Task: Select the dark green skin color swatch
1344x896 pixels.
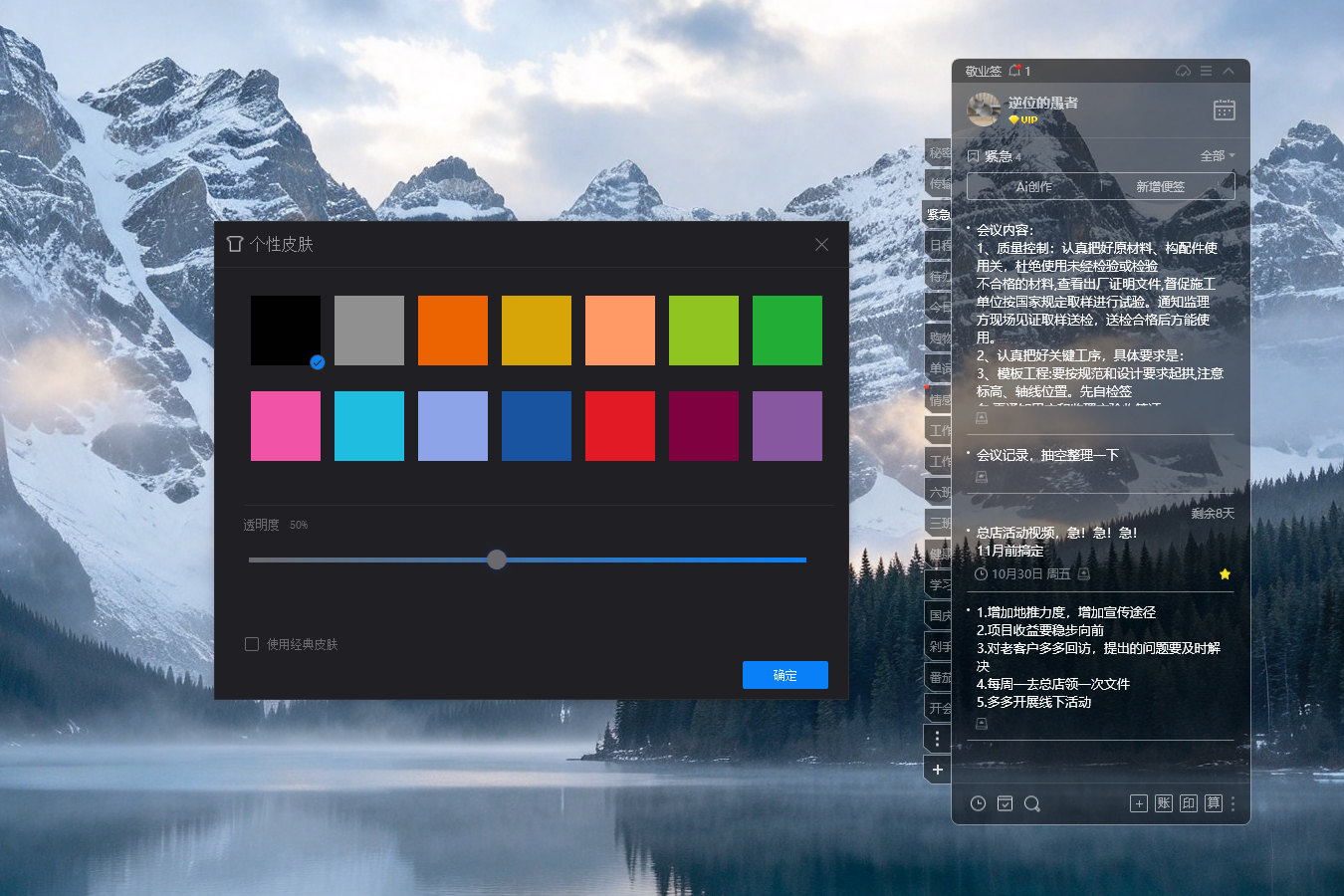Action: (787, 331)
